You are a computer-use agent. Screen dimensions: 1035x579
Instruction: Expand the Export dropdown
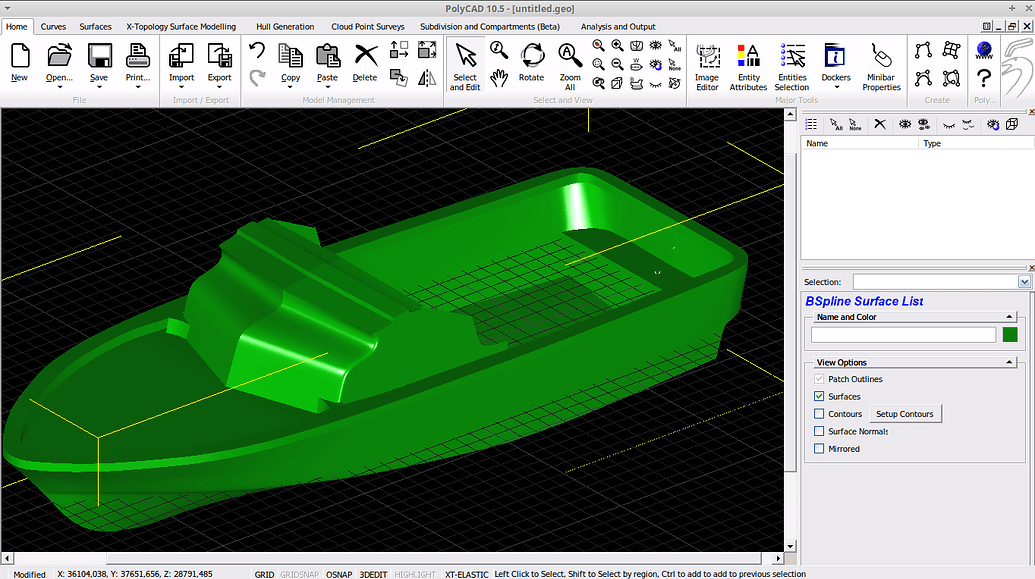(219, 86)
